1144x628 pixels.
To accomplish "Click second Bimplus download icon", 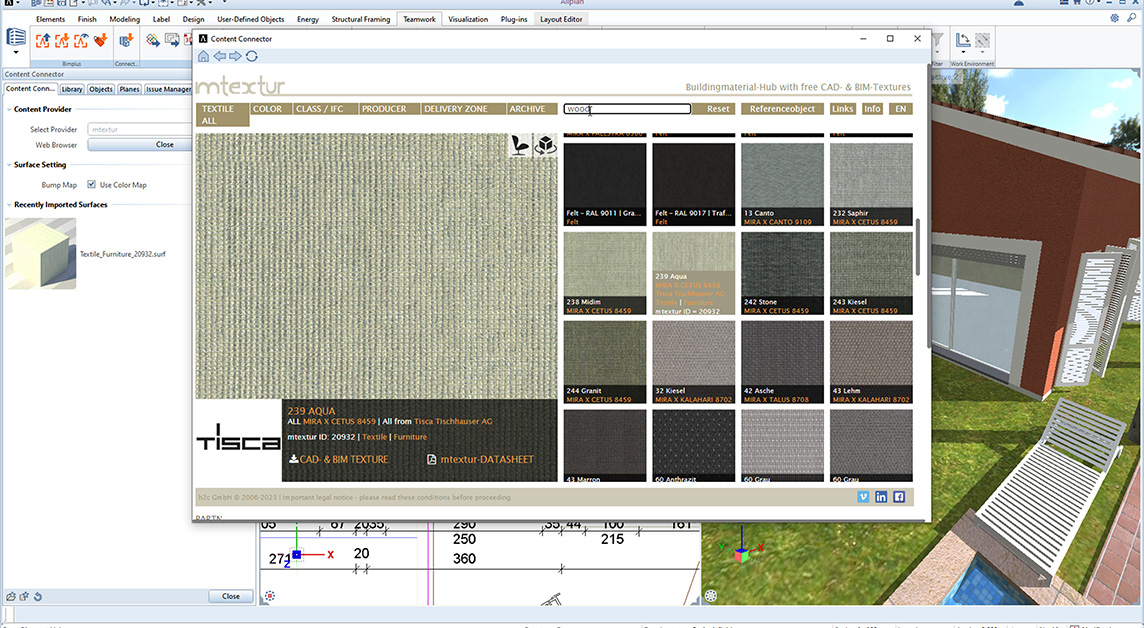I will 62,41.
